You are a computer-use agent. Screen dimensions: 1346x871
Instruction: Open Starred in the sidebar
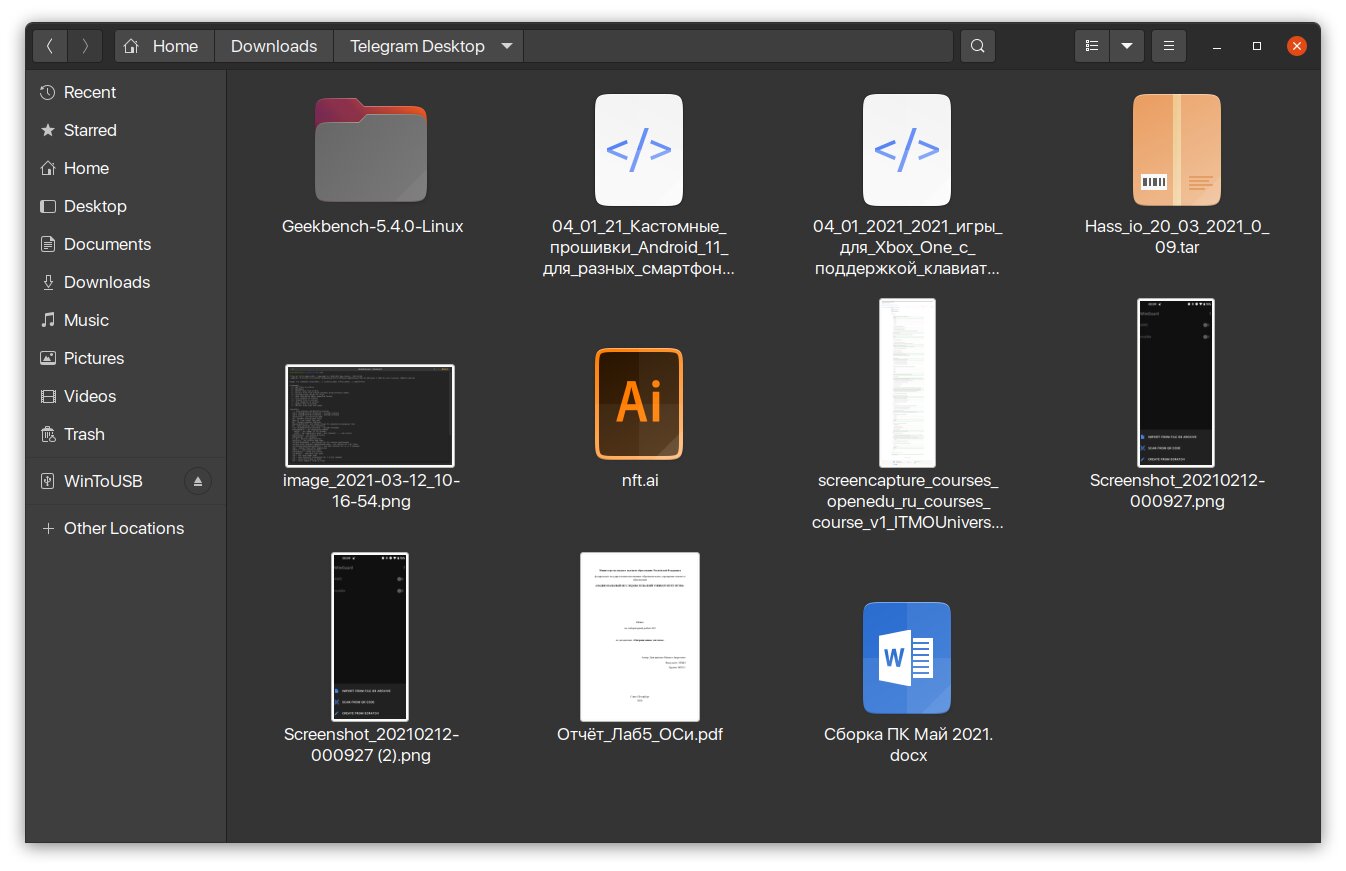pos(126,130)
